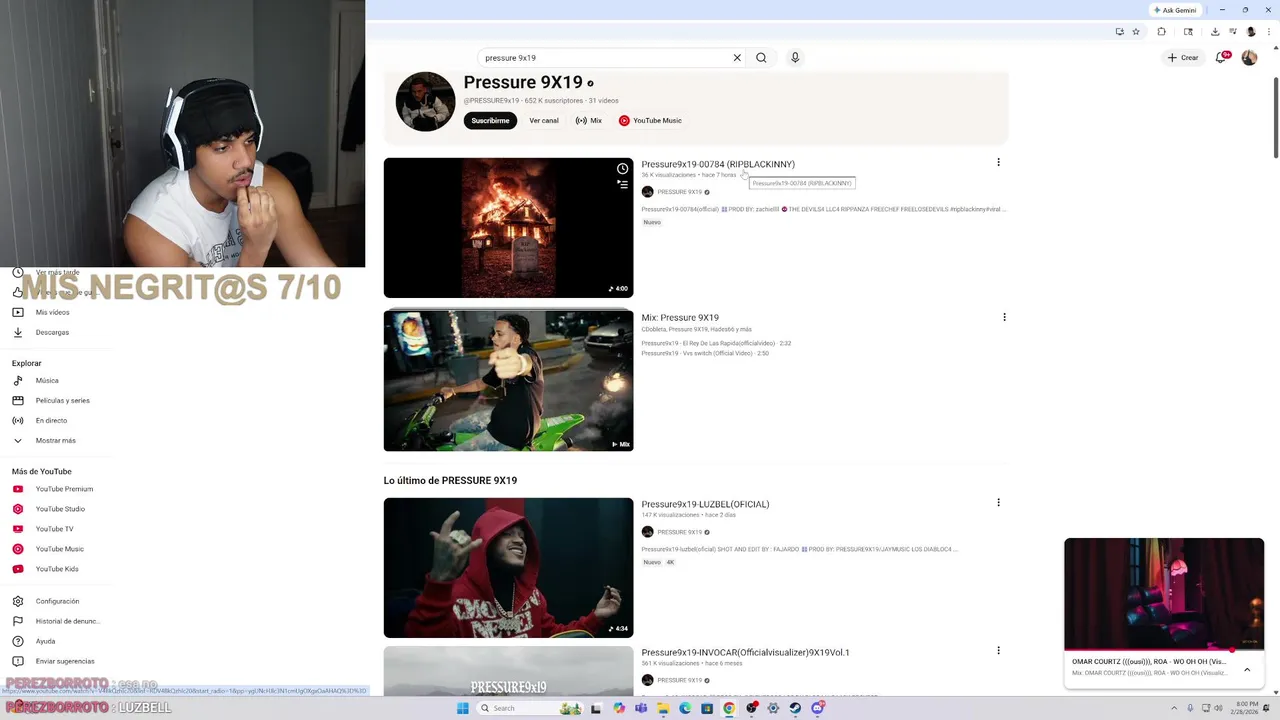
Task: Open Steam from the taskbar
Action: (795, 708)
